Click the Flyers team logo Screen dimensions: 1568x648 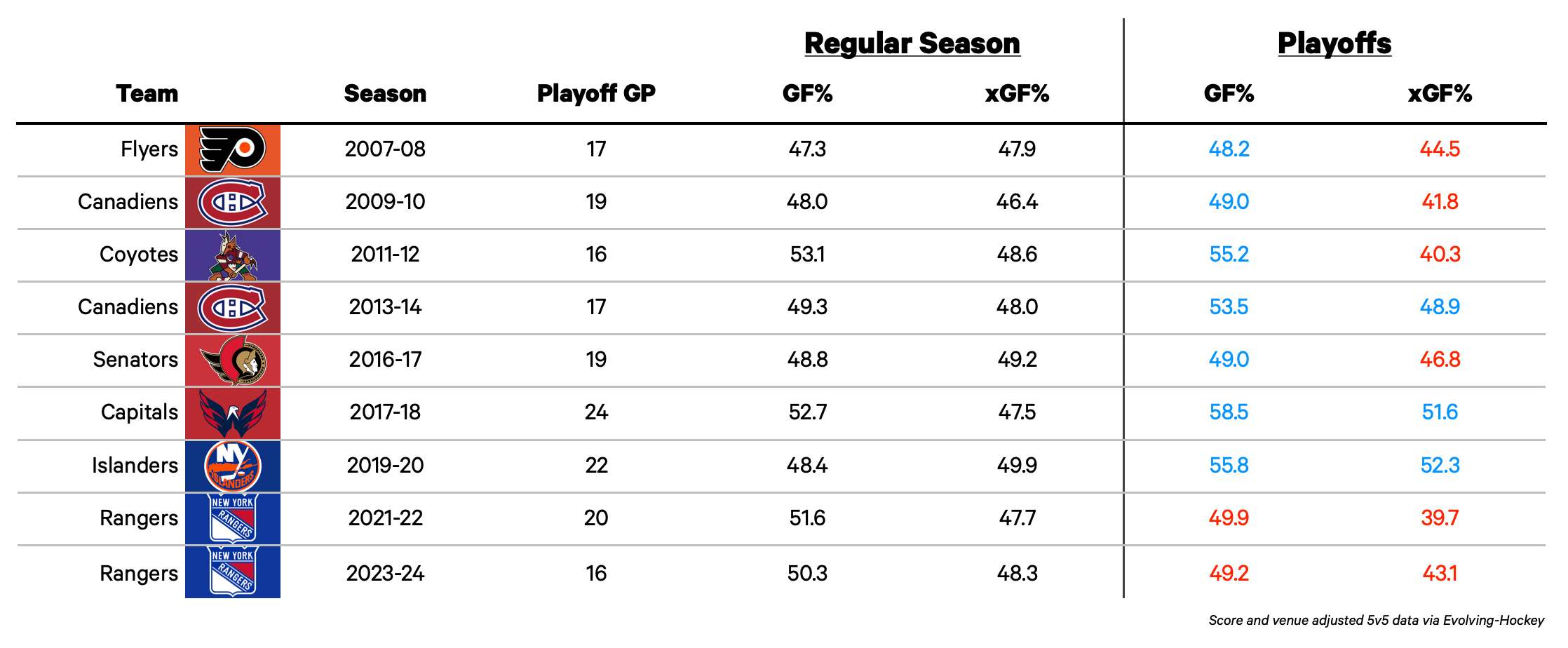[x=233, y=149]
